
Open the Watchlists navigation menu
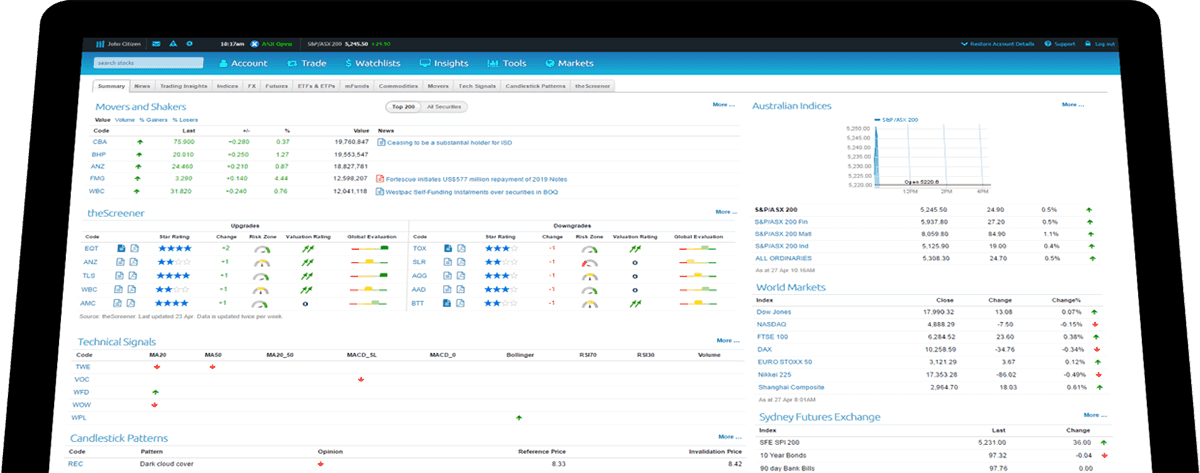point(373,63)
